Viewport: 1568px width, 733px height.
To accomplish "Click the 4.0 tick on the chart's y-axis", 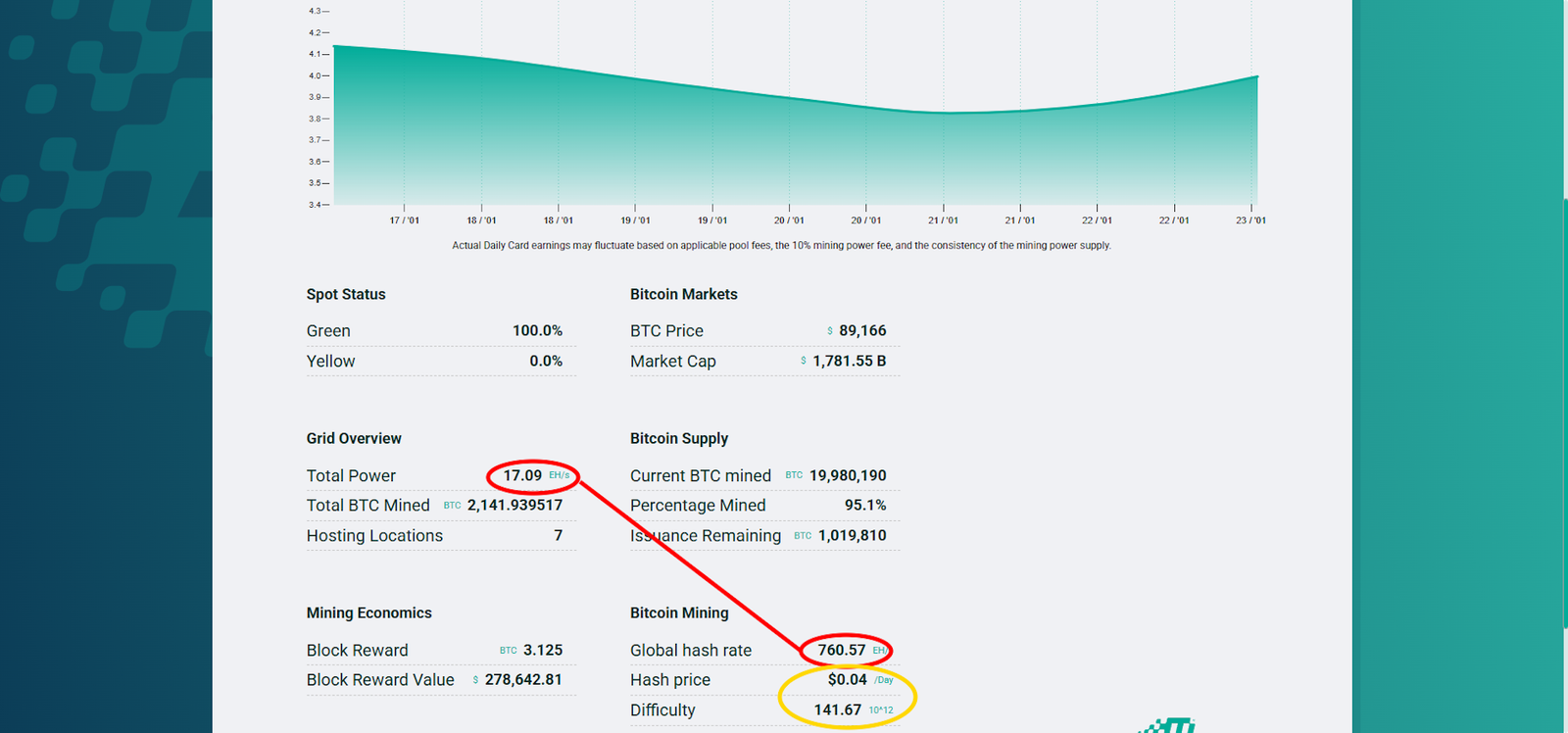I will tap(315, 75).
